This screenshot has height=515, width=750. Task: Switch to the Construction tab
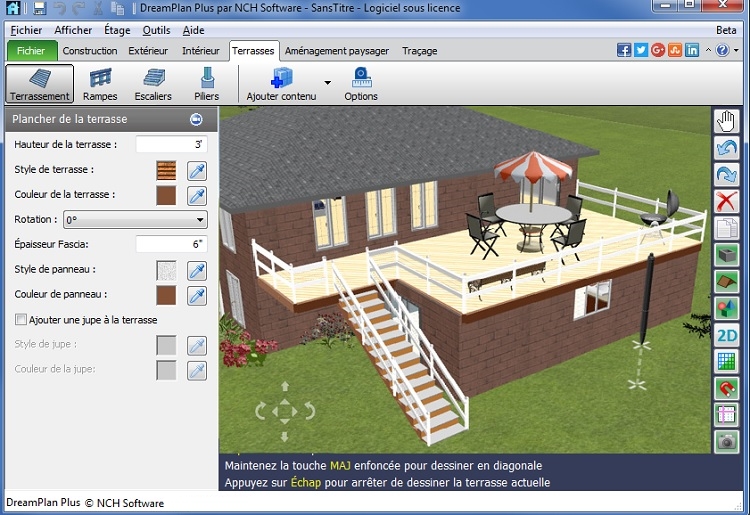[x=90, y=51]
